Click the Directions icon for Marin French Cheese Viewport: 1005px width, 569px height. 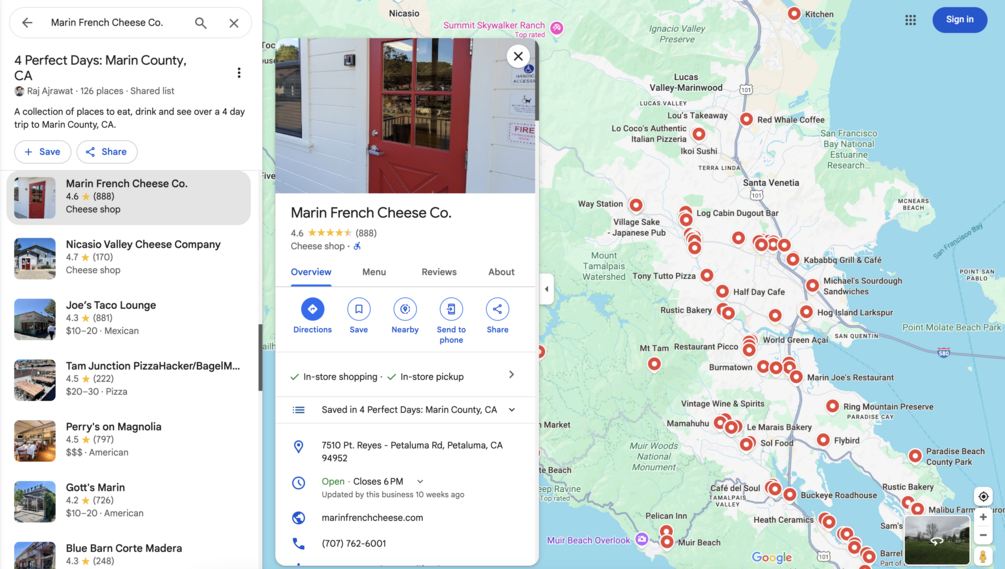pos(312,309)
